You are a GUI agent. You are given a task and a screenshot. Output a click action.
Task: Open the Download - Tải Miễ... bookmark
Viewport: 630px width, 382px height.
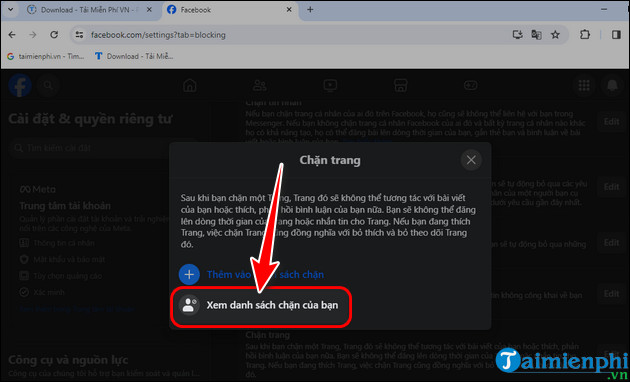point(134,56)
